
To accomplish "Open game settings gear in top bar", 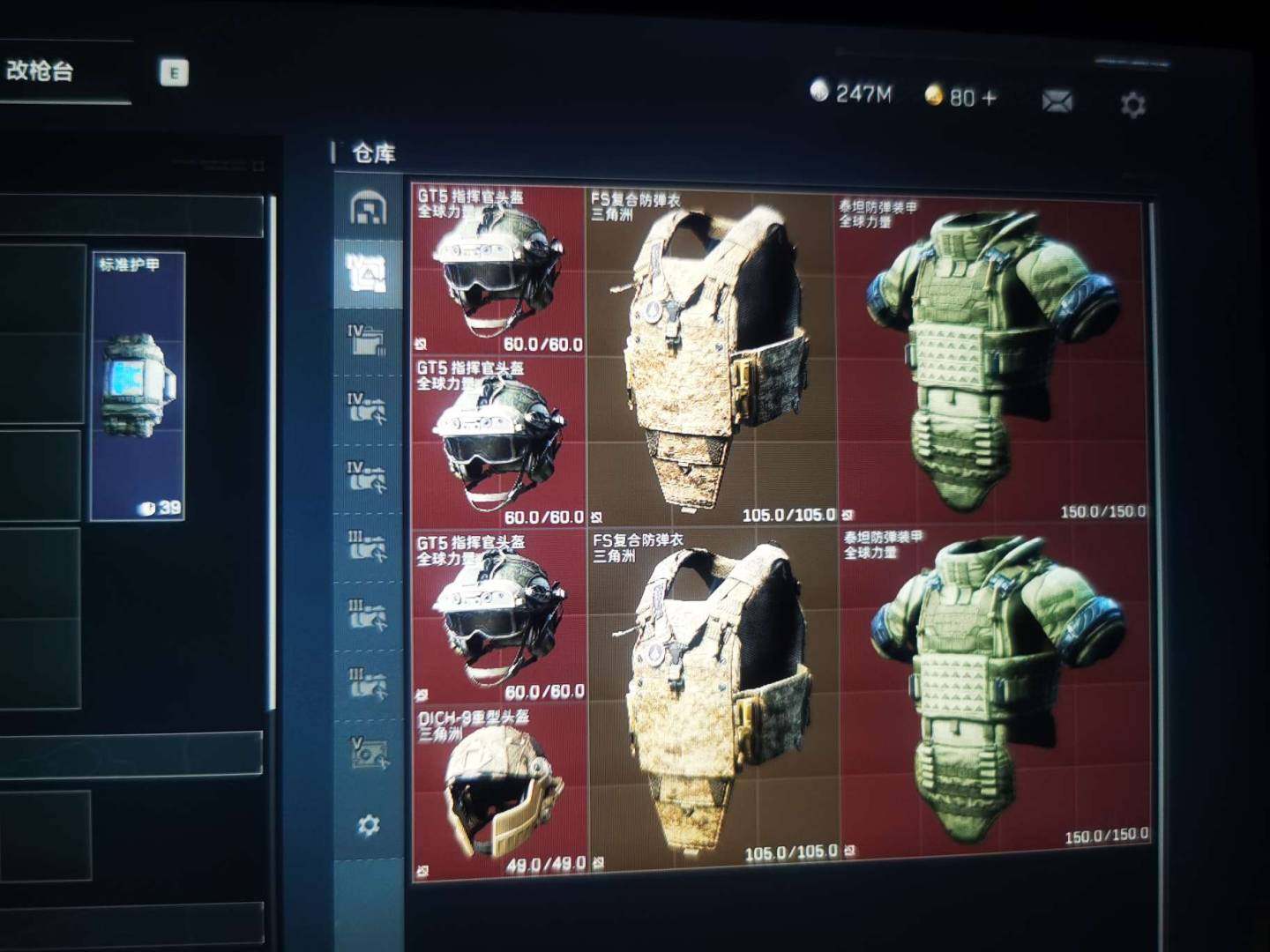I will [x=1132, y=105].
